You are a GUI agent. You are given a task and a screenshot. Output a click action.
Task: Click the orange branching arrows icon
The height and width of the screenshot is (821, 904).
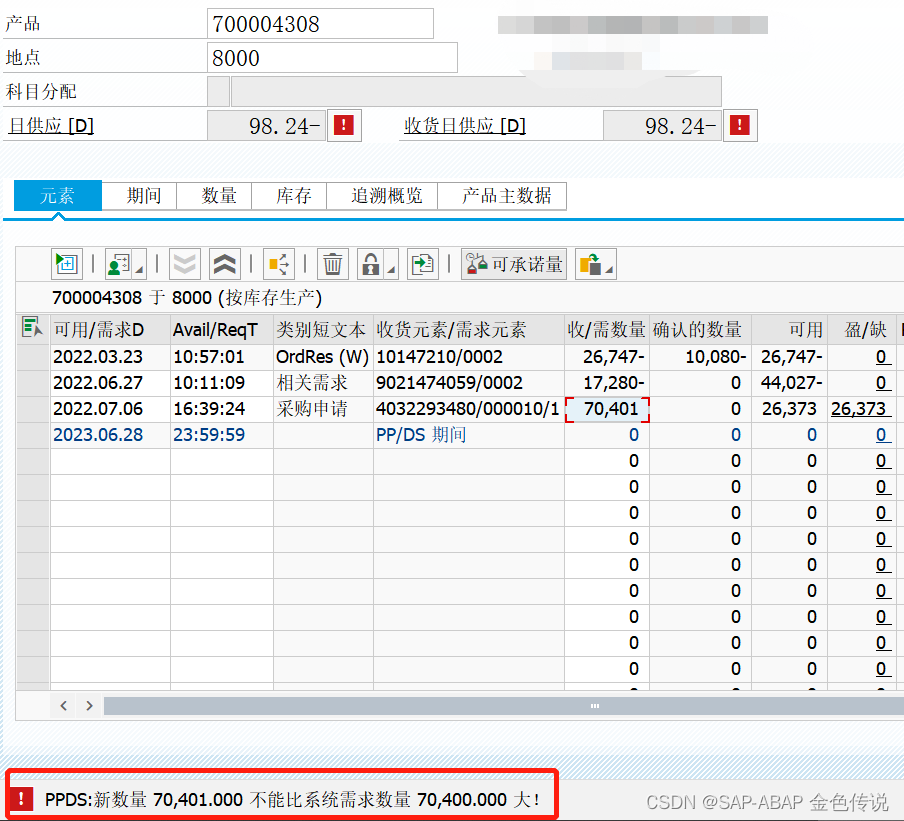click(x=279, y=264)
